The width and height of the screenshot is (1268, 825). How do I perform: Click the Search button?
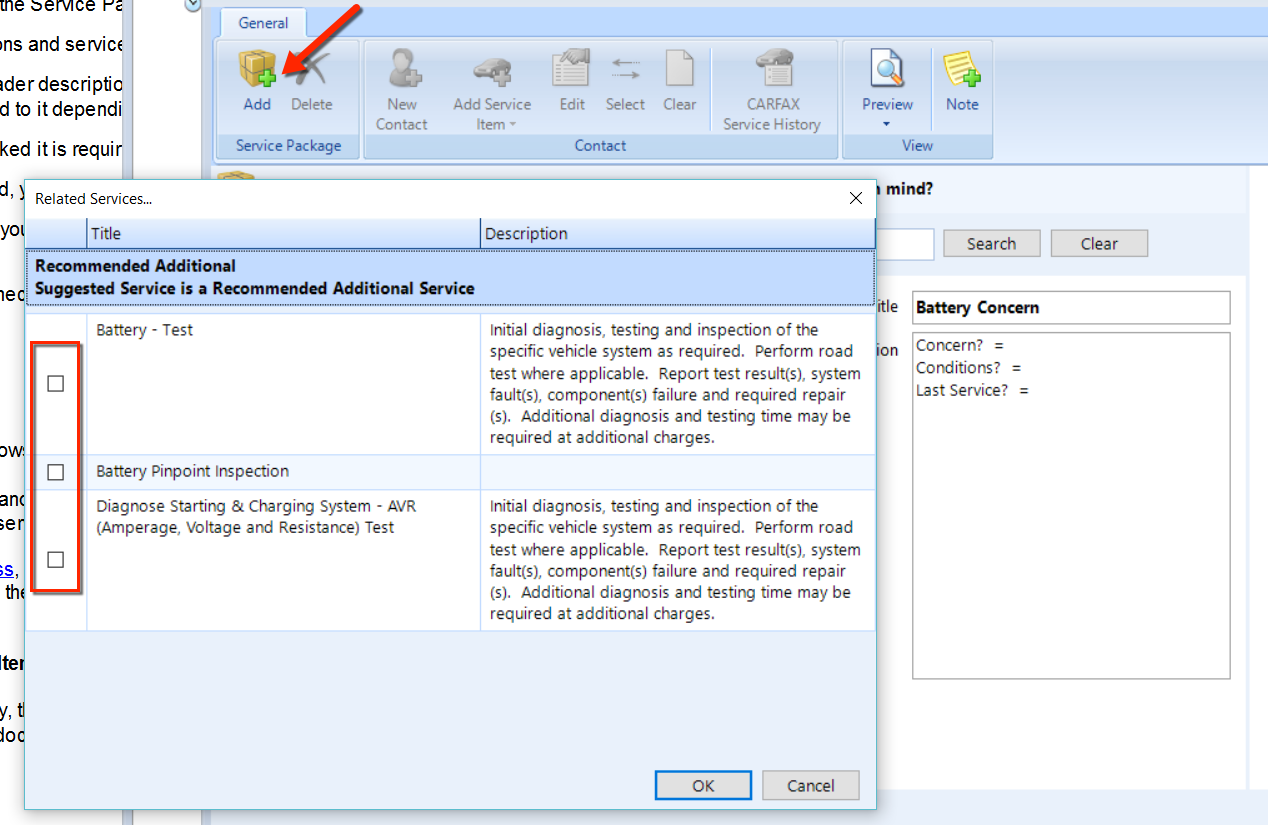[x=990, y=244]
